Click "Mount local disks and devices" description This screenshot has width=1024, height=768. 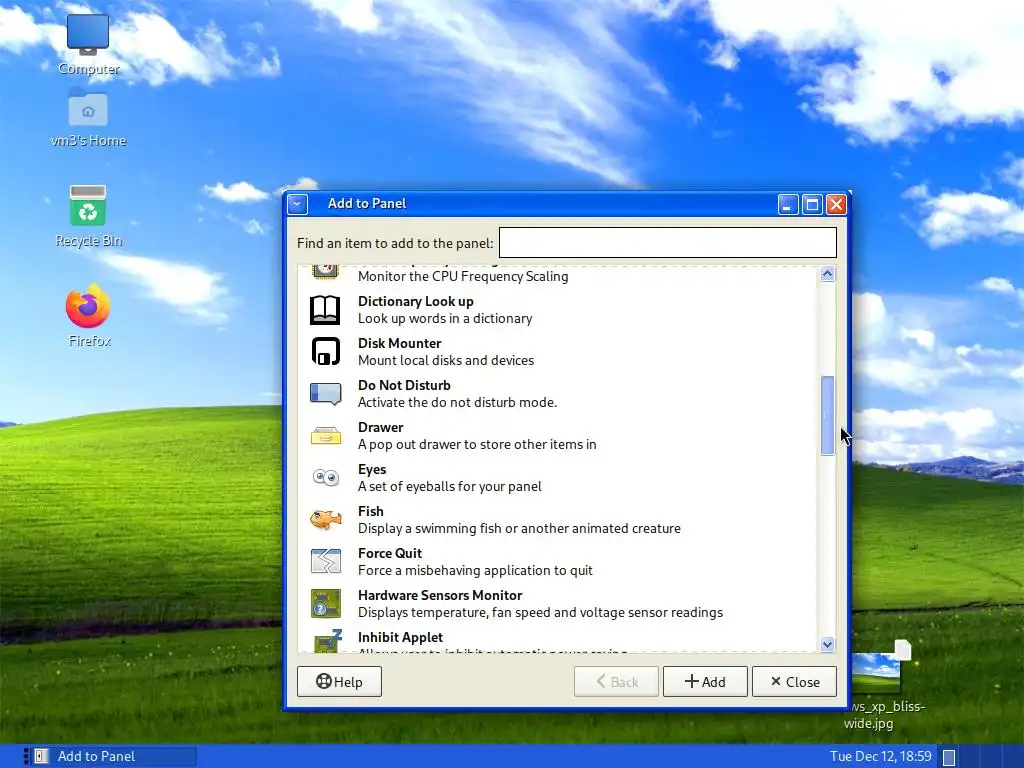coord(446,360)
